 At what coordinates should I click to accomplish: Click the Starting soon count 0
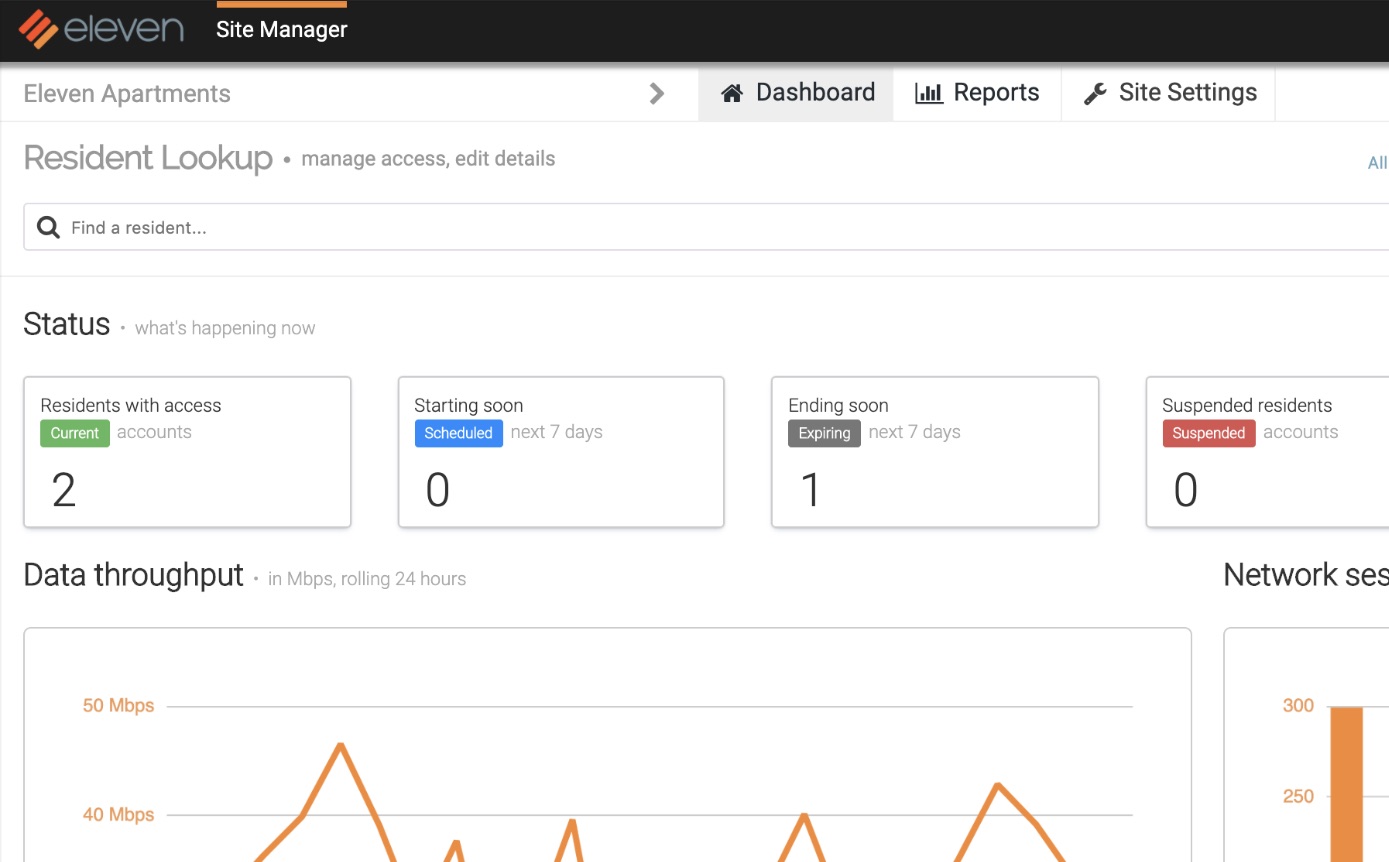click(438, 490)
